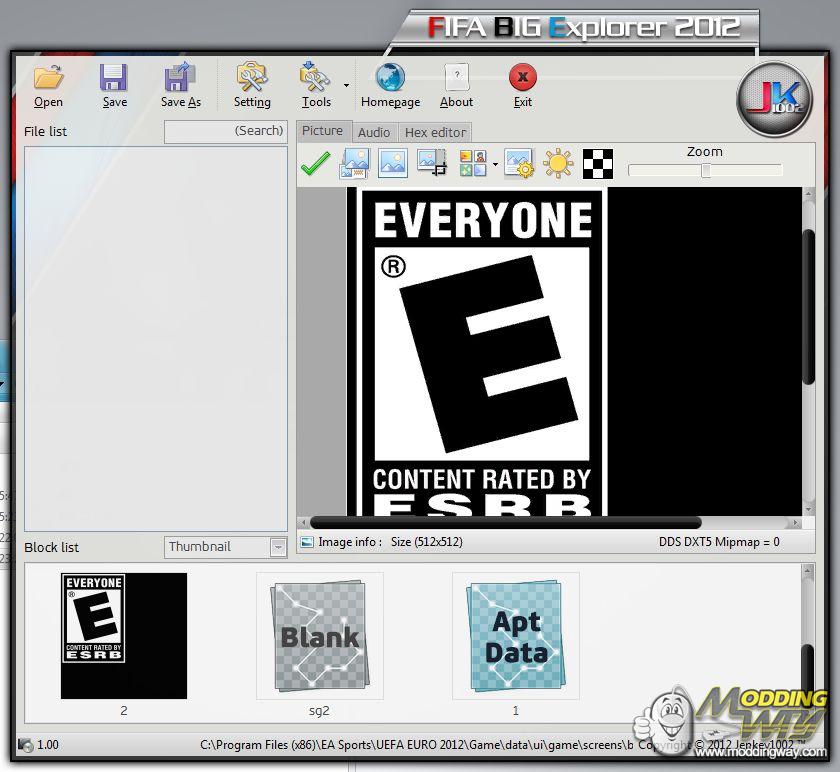Click the Save floppy disk icon
This screenshot has width=840, height=772.
pos(114,78)
